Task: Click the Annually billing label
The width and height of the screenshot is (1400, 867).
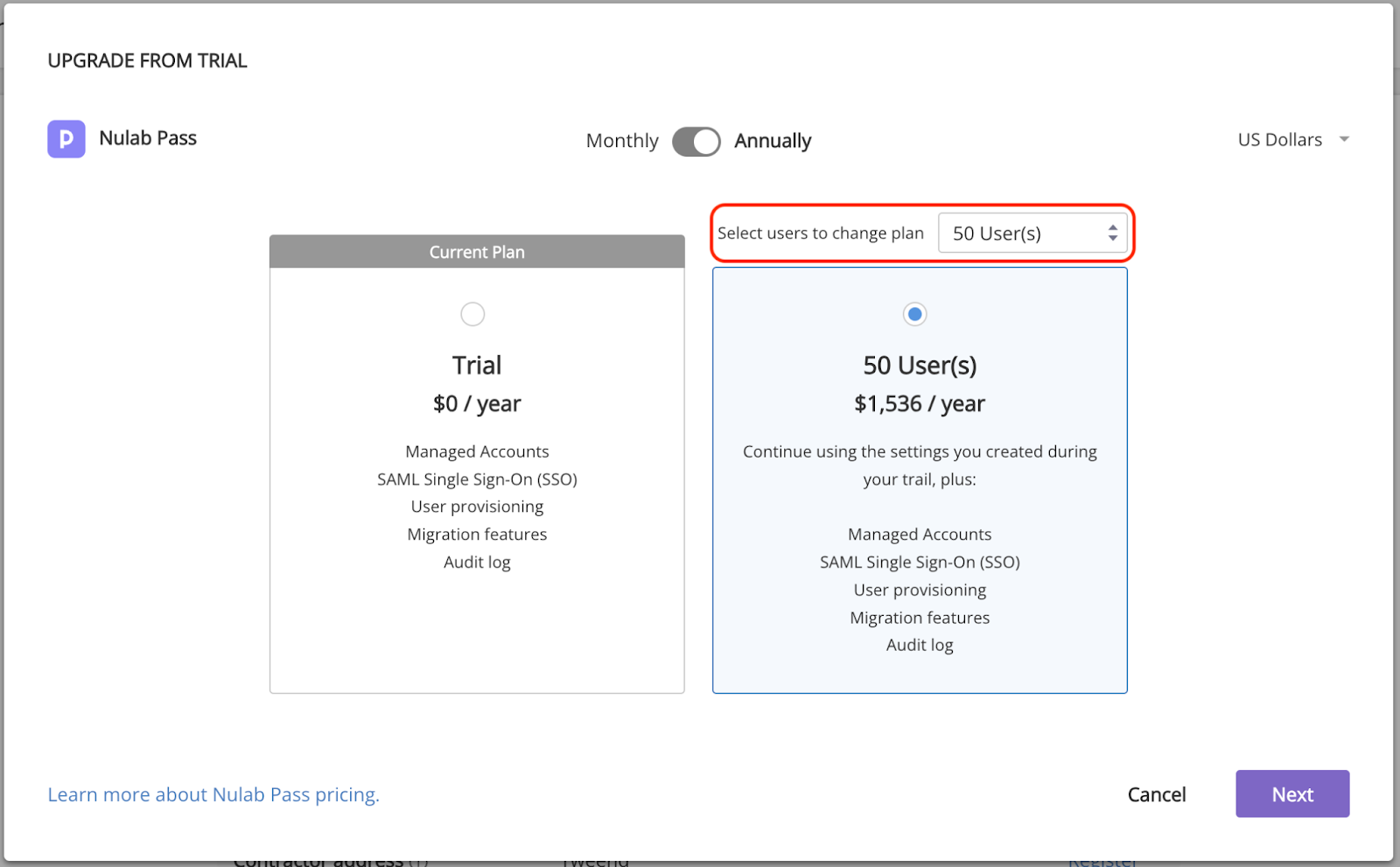Action: [x=773, y=141]
